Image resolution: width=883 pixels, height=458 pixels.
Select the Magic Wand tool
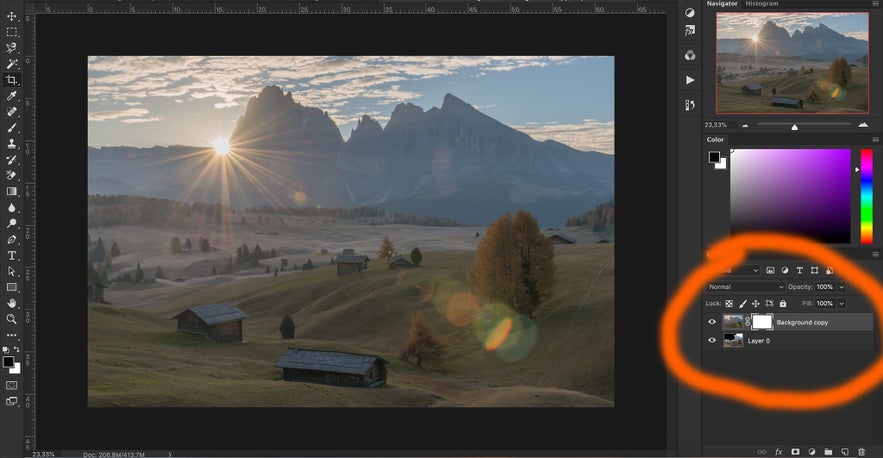tap(11, 64)
